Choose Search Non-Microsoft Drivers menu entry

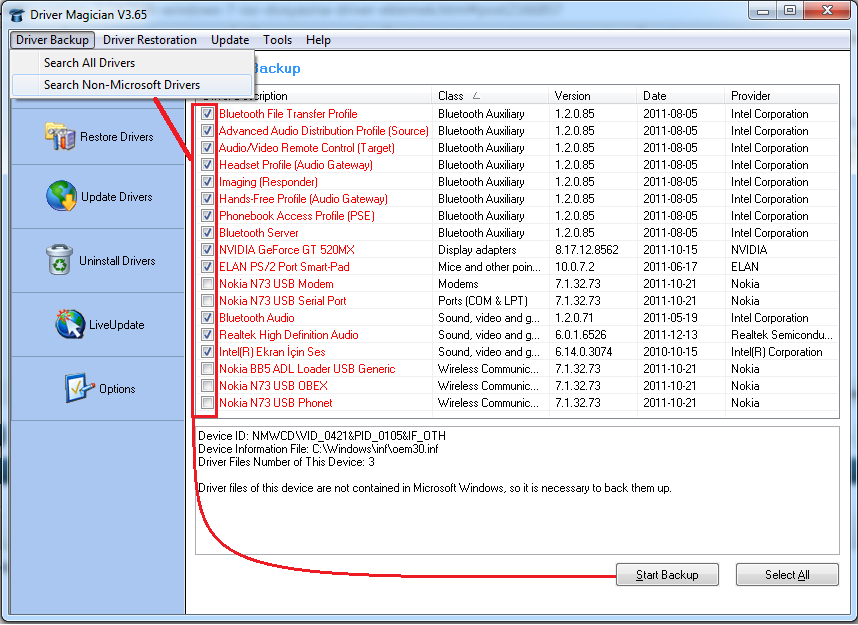[132, 85]
